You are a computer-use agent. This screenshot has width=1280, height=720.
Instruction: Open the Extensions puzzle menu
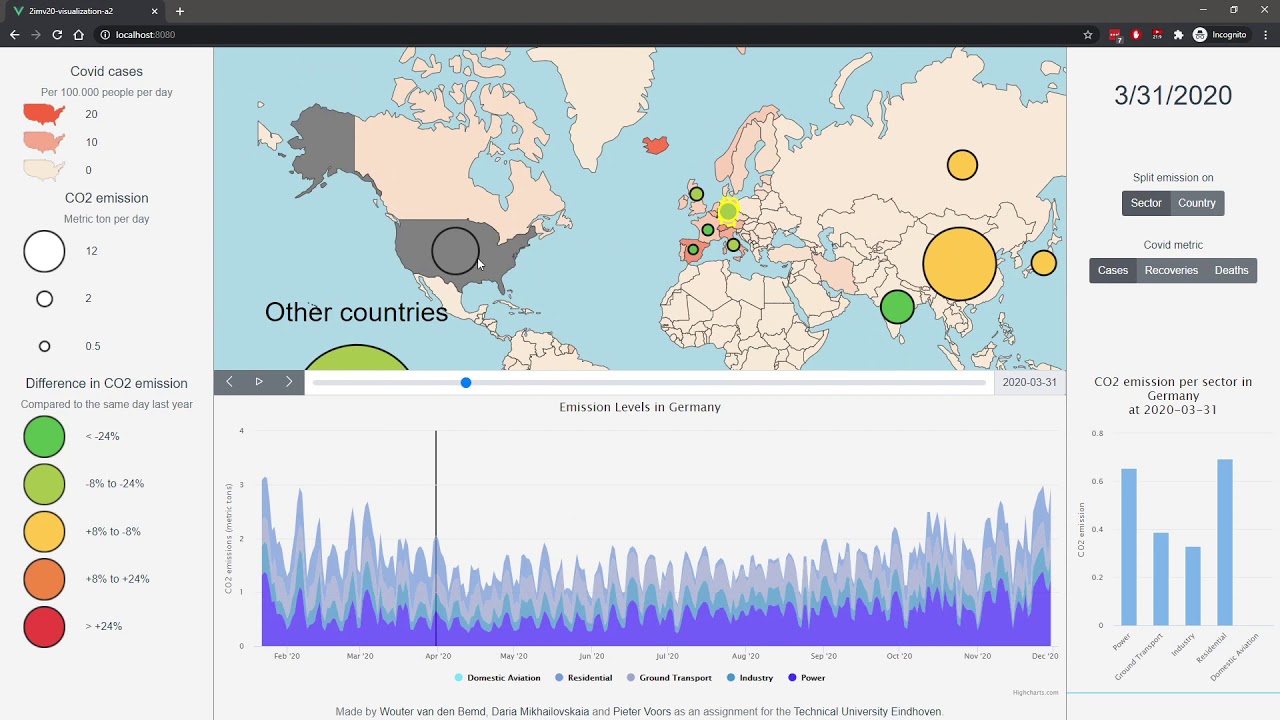coord(1178,35)
